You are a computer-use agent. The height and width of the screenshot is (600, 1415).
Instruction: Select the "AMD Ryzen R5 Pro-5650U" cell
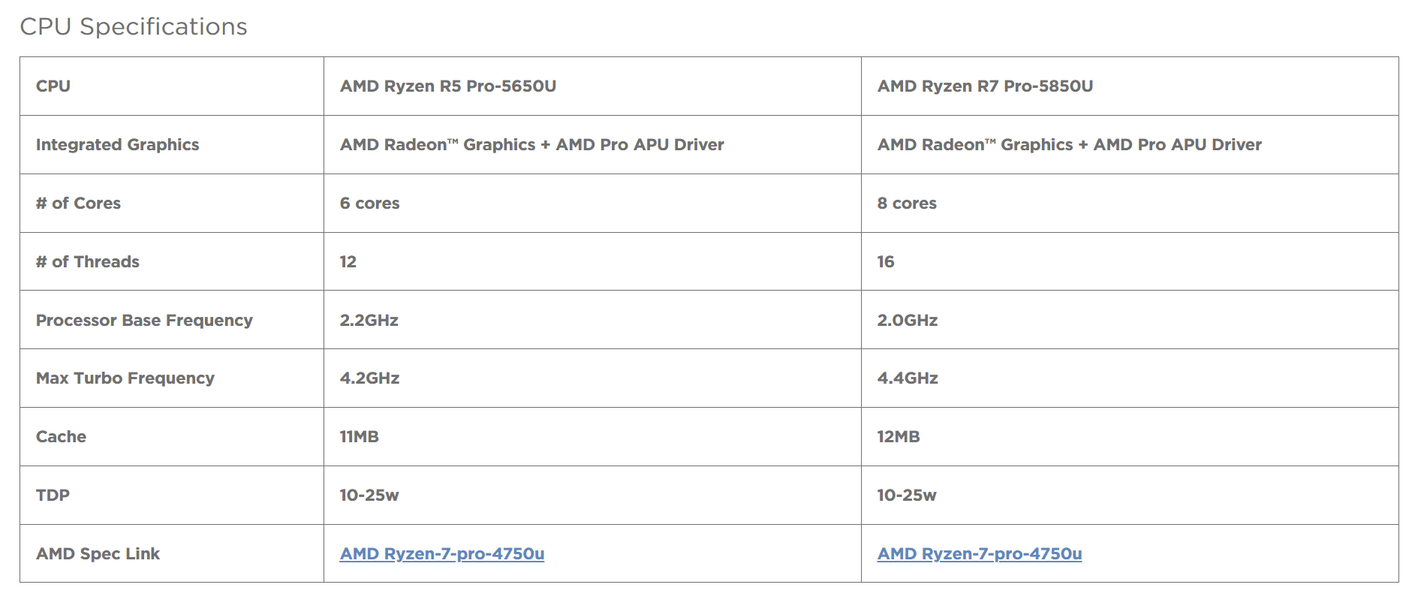[448, 86]
